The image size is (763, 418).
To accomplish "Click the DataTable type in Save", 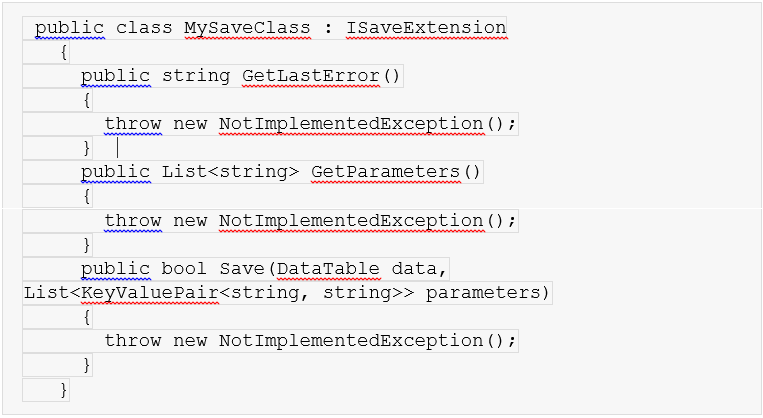I will [328, 269].
